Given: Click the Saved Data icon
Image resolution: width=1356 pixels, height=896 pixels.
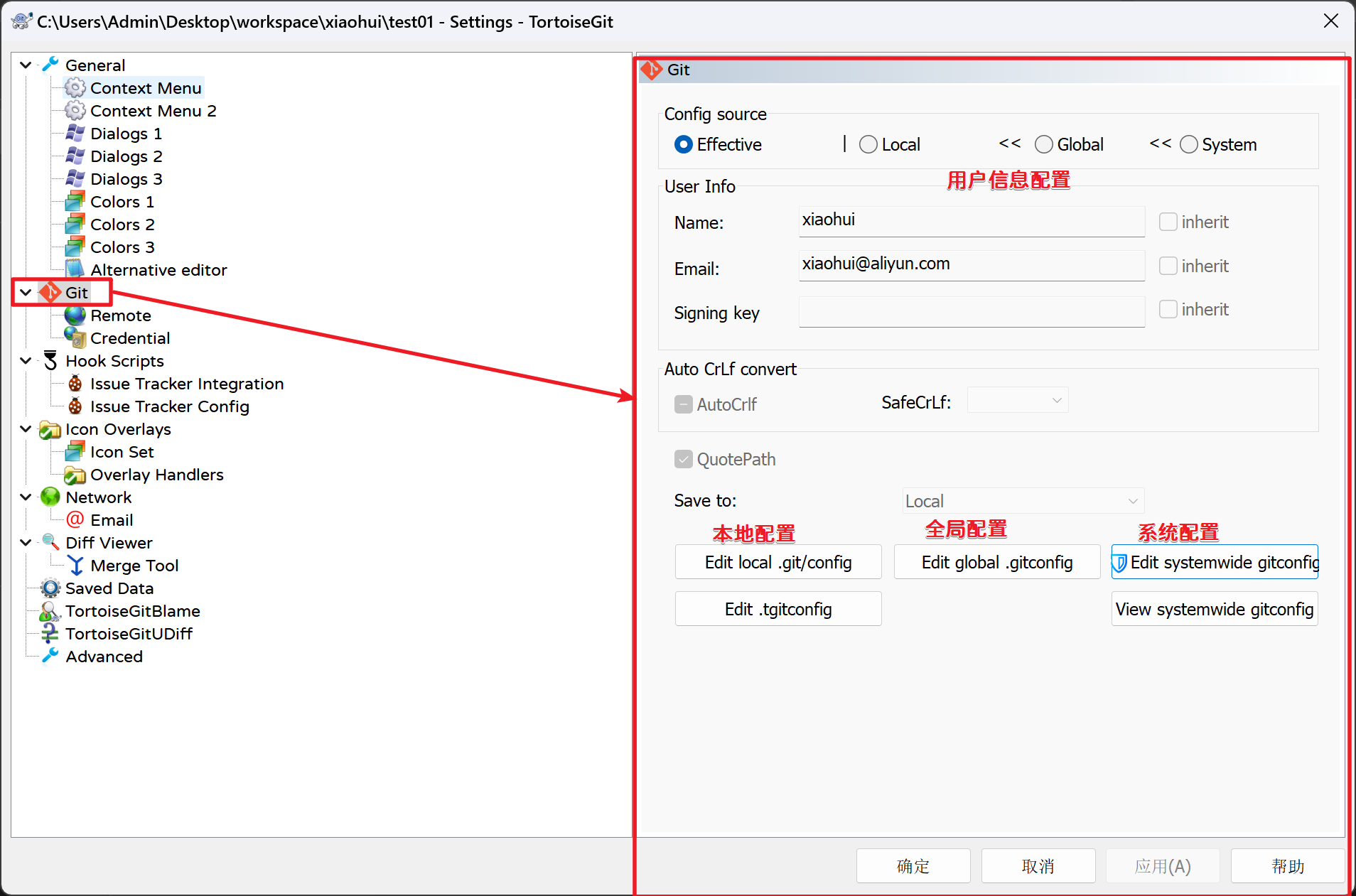Looking at the screenshot, I should point(50,588).
